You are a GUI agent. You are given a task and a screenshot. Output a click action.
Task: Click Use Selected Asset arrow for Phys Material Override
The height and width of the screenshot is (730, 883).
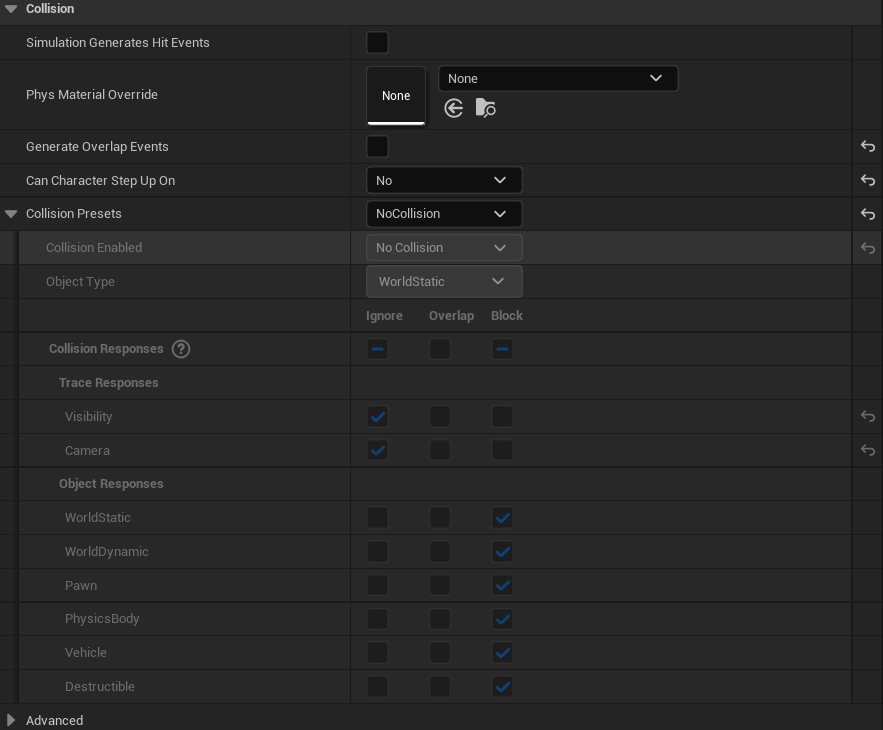pos(453,108)
